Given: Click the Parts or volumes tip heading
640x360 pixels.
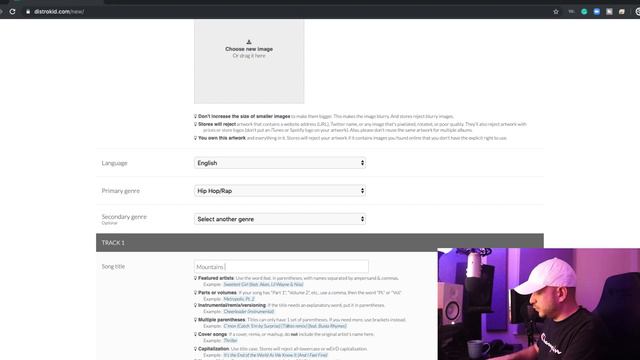Looking at the screenshot, I should 217,293.
